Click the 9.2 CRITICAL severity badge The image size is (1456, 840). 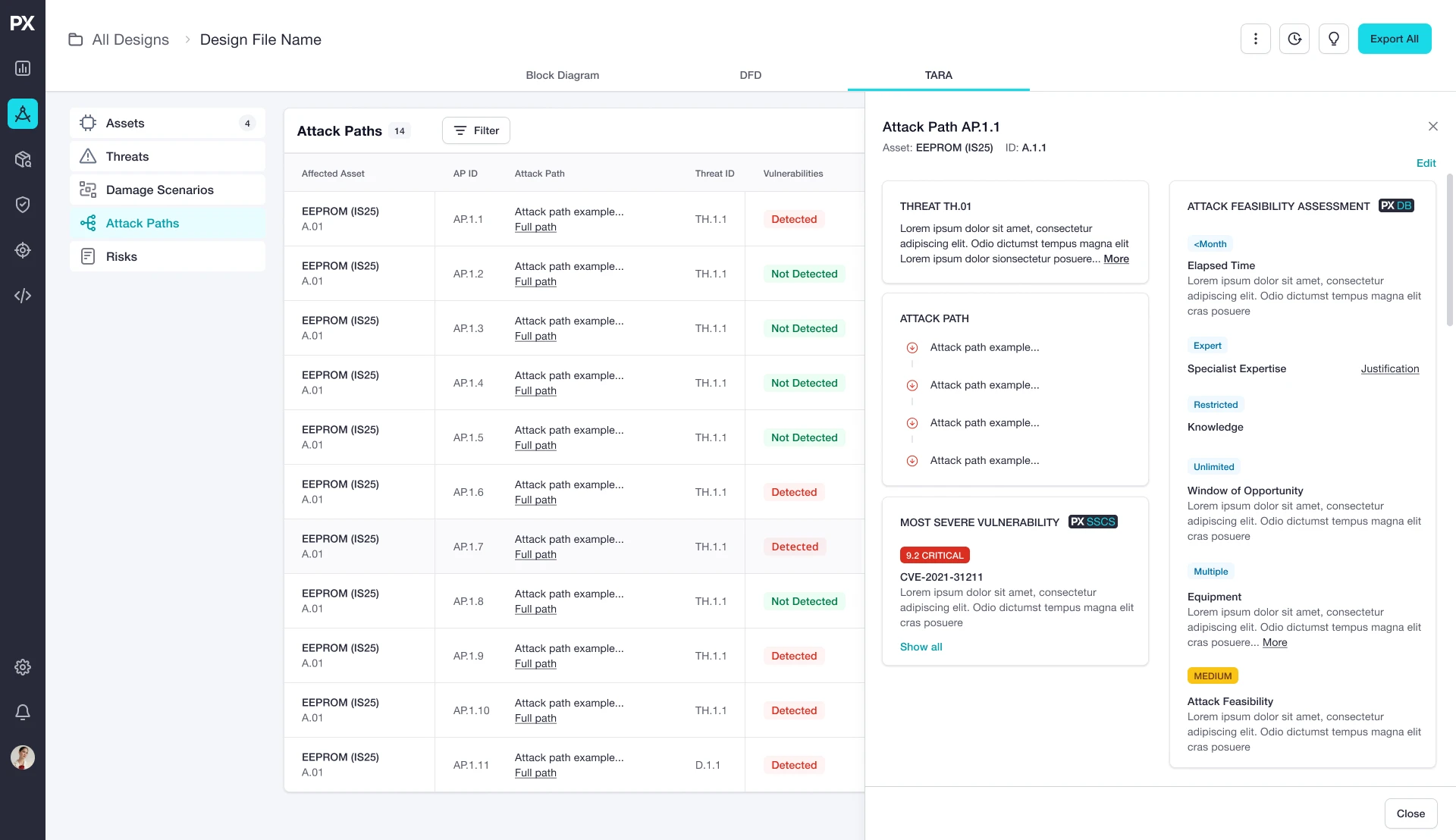pyautogui.click(x=934, y=556)
